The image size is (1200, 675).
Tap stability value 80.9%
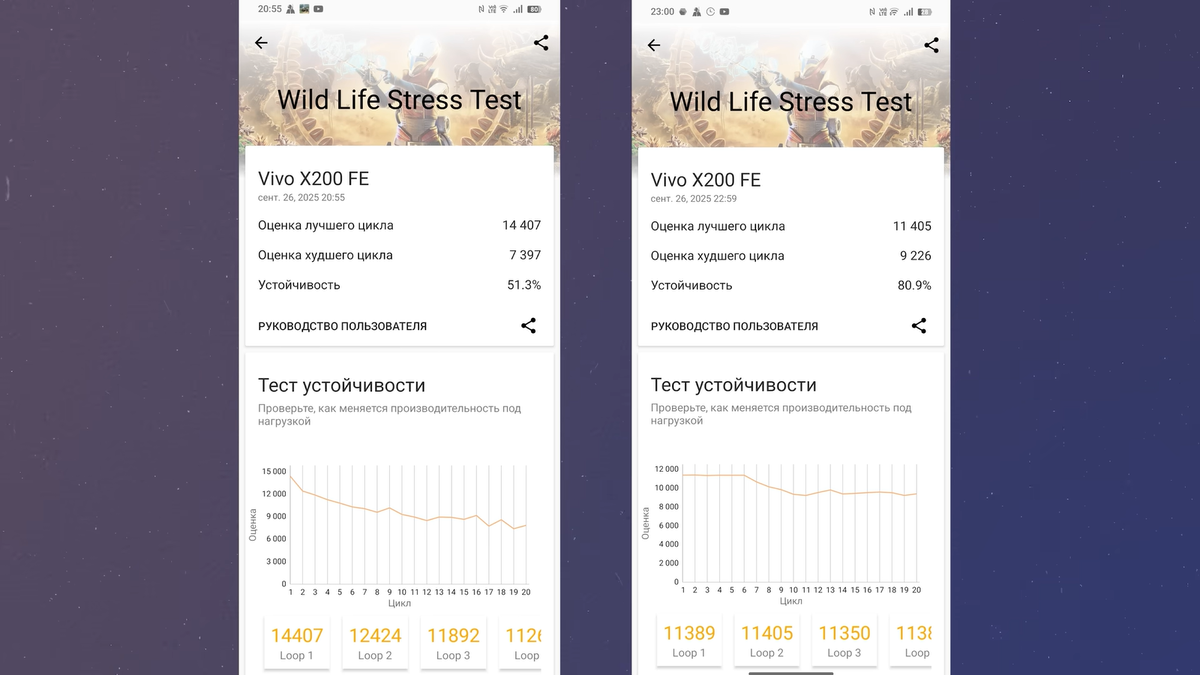[914, 285]
